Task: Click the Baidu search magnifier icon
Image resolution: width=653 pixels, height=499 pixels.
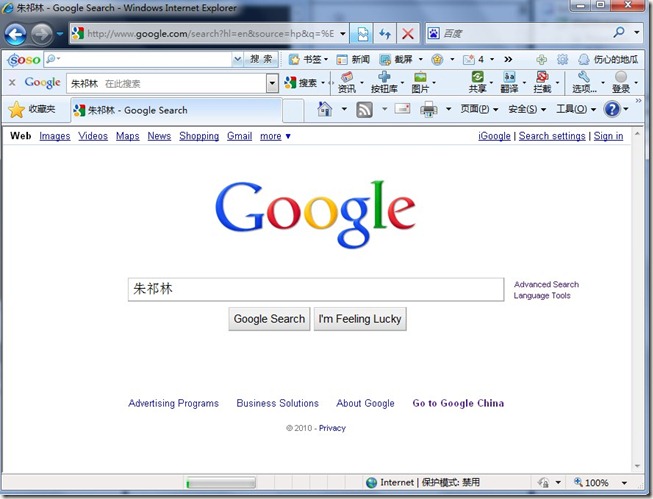Action: pos(619,32)
